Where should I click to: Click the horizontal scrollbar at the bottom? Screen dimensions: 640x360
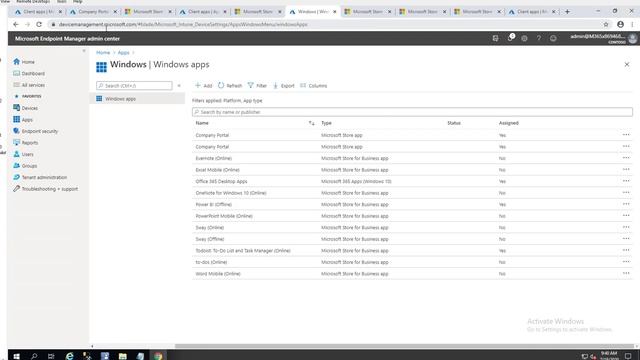404,346
